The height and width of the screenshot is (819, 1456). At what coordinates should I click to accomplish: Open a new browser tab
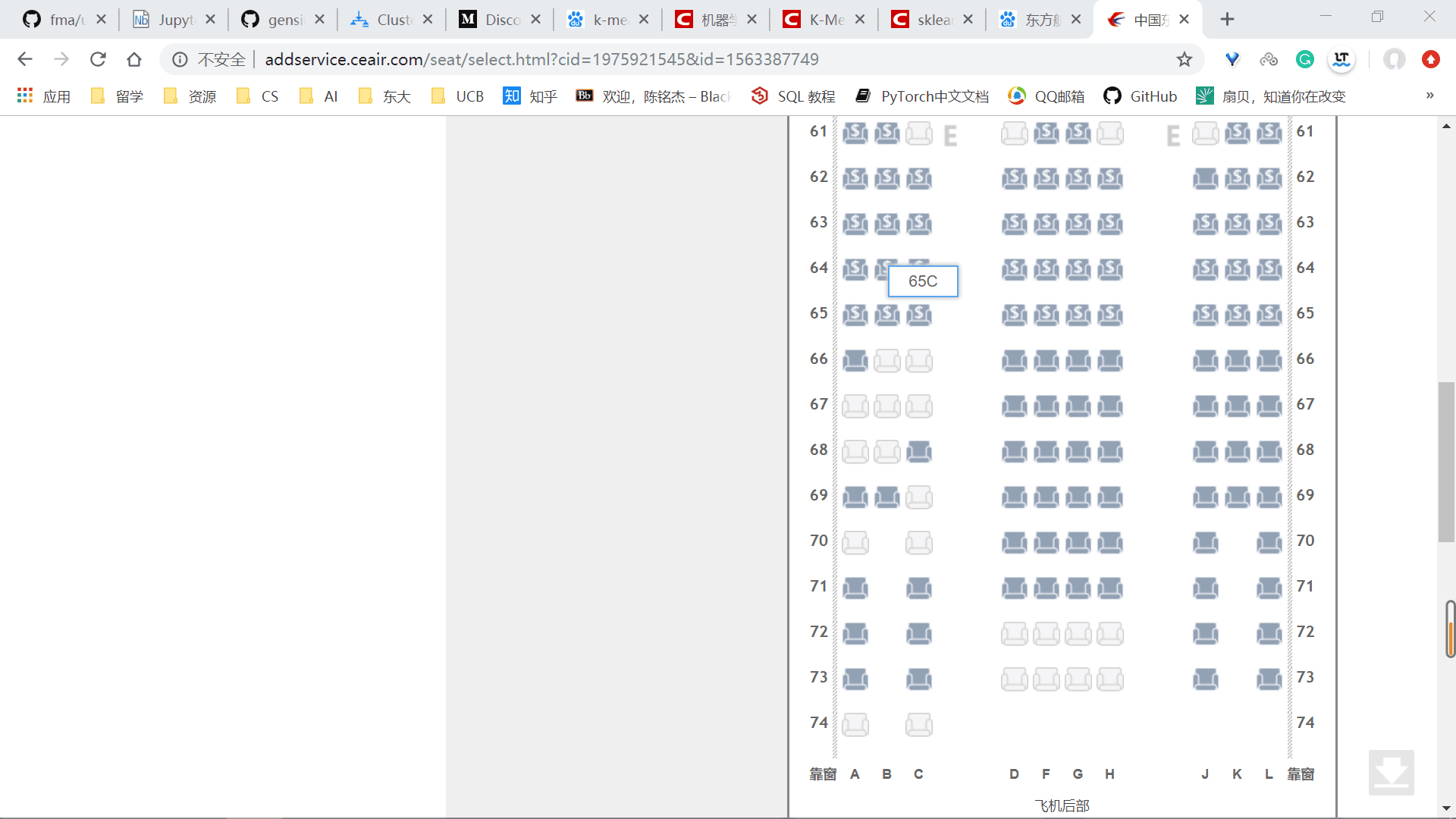(x=1227, y=20)
